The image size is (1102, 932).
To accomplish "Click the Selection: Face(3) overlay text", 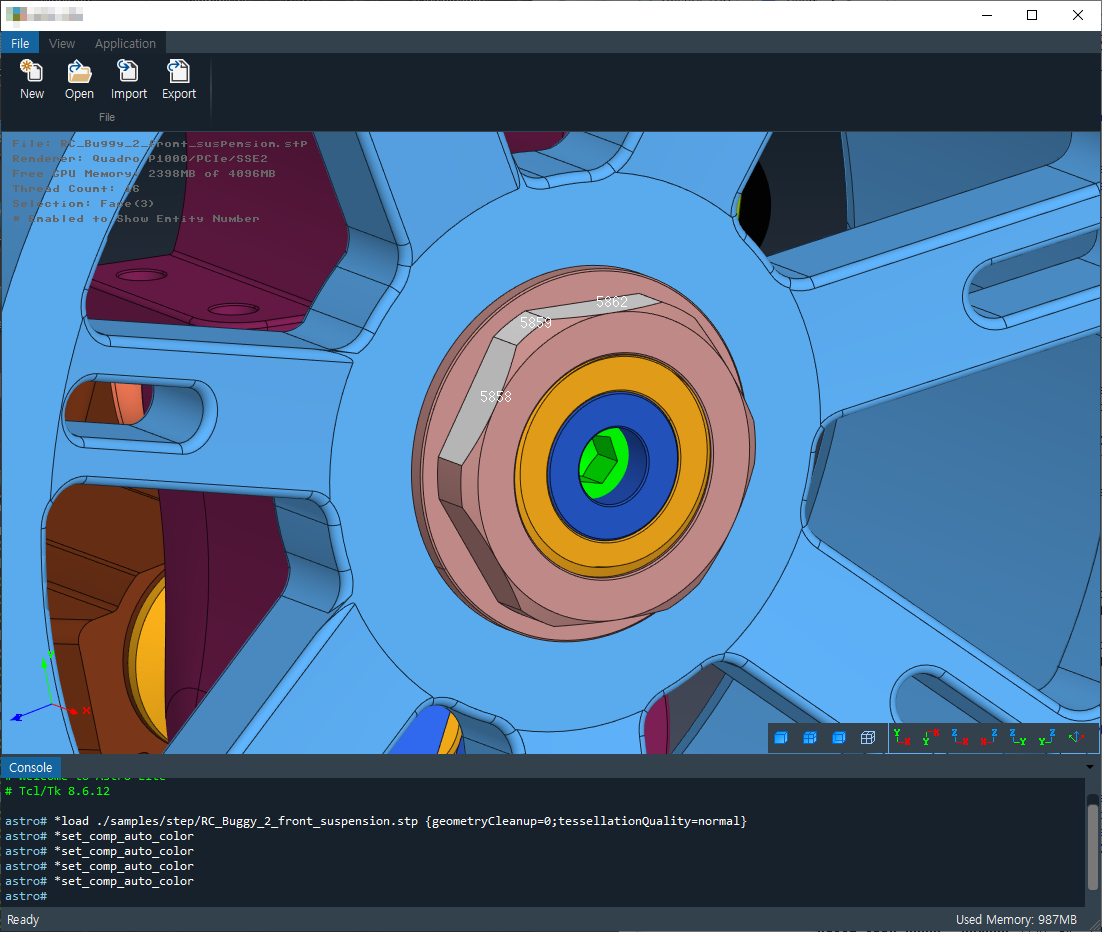I will 83,204.
